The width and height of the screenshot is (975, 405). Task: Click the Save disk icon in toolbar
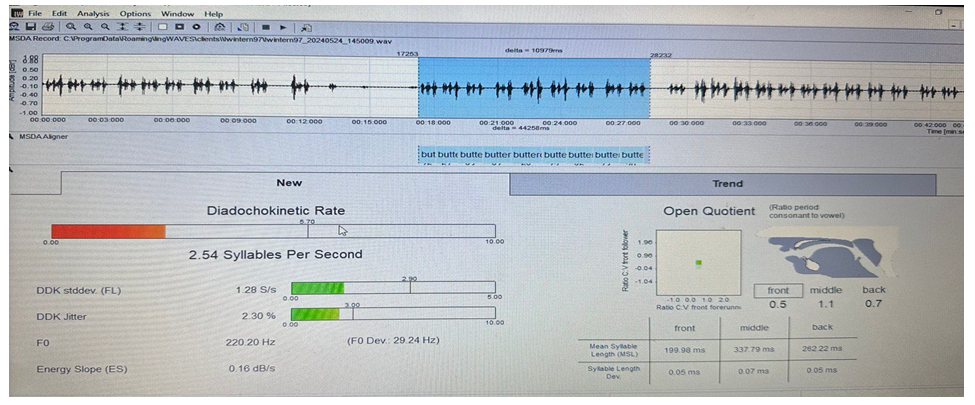click(x=32, y=27)
